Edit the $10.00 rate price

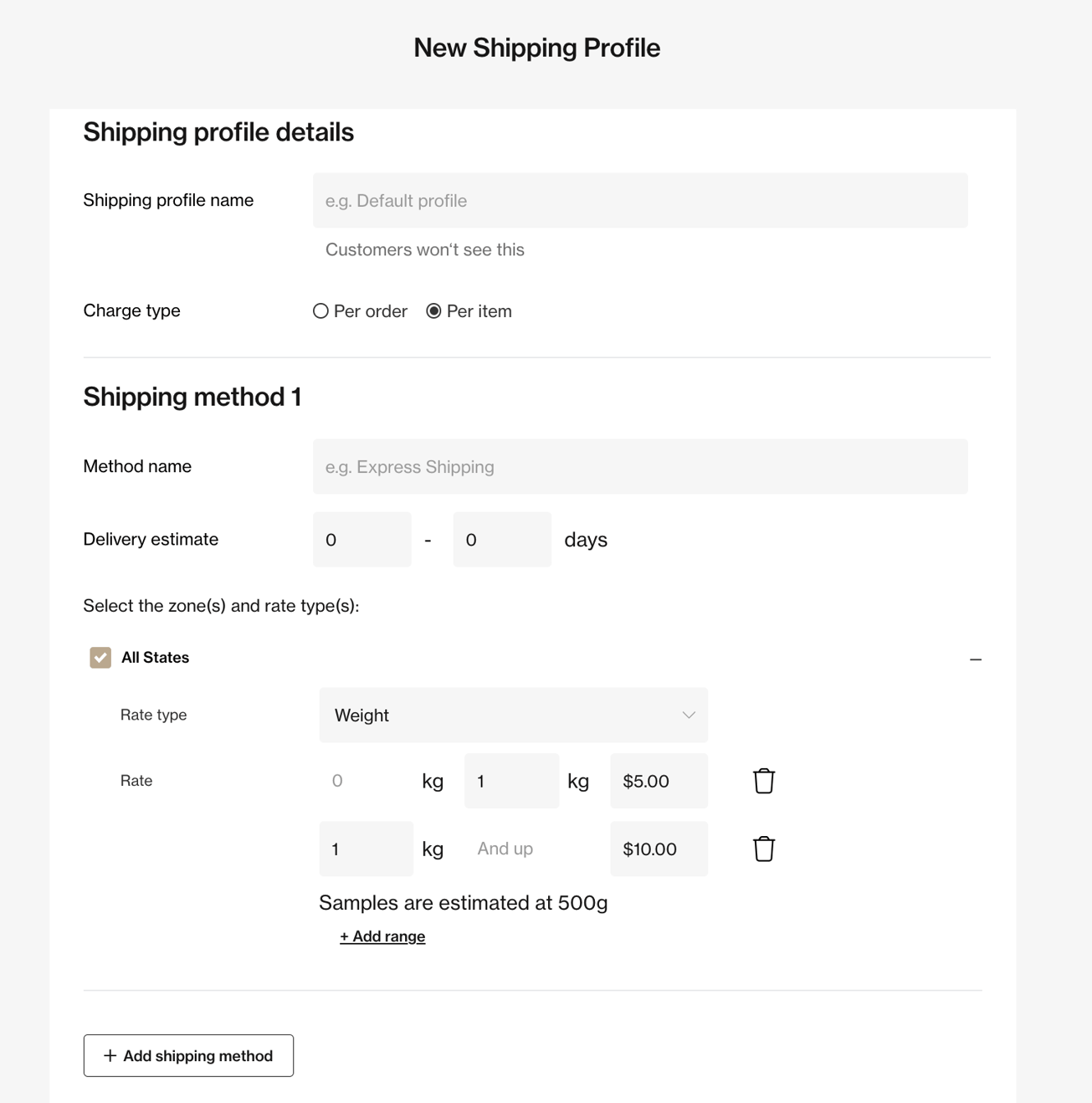tap(659, 848)
